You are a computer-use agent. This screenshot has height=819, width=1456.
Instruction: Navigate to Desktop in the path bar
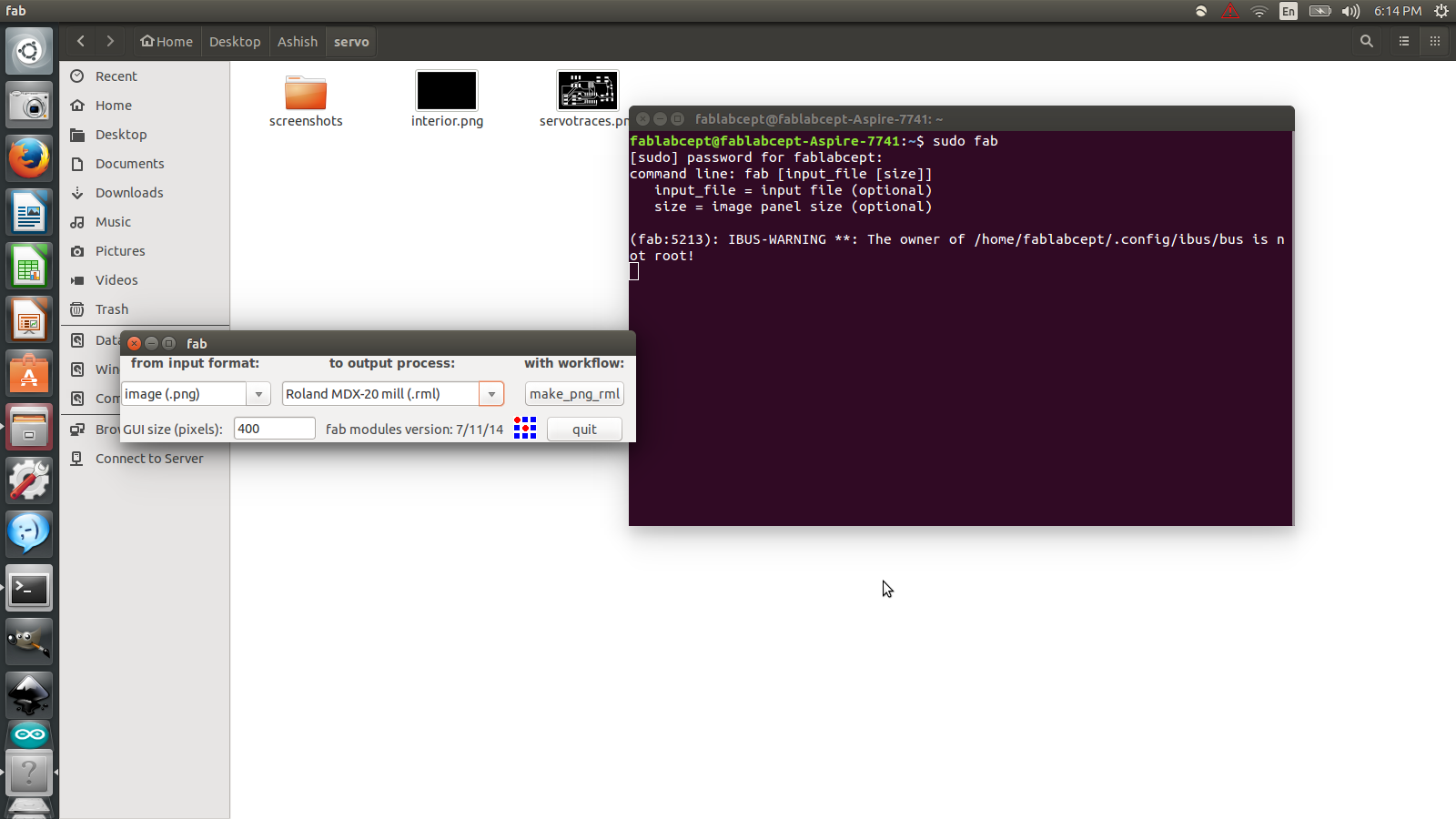235,41
